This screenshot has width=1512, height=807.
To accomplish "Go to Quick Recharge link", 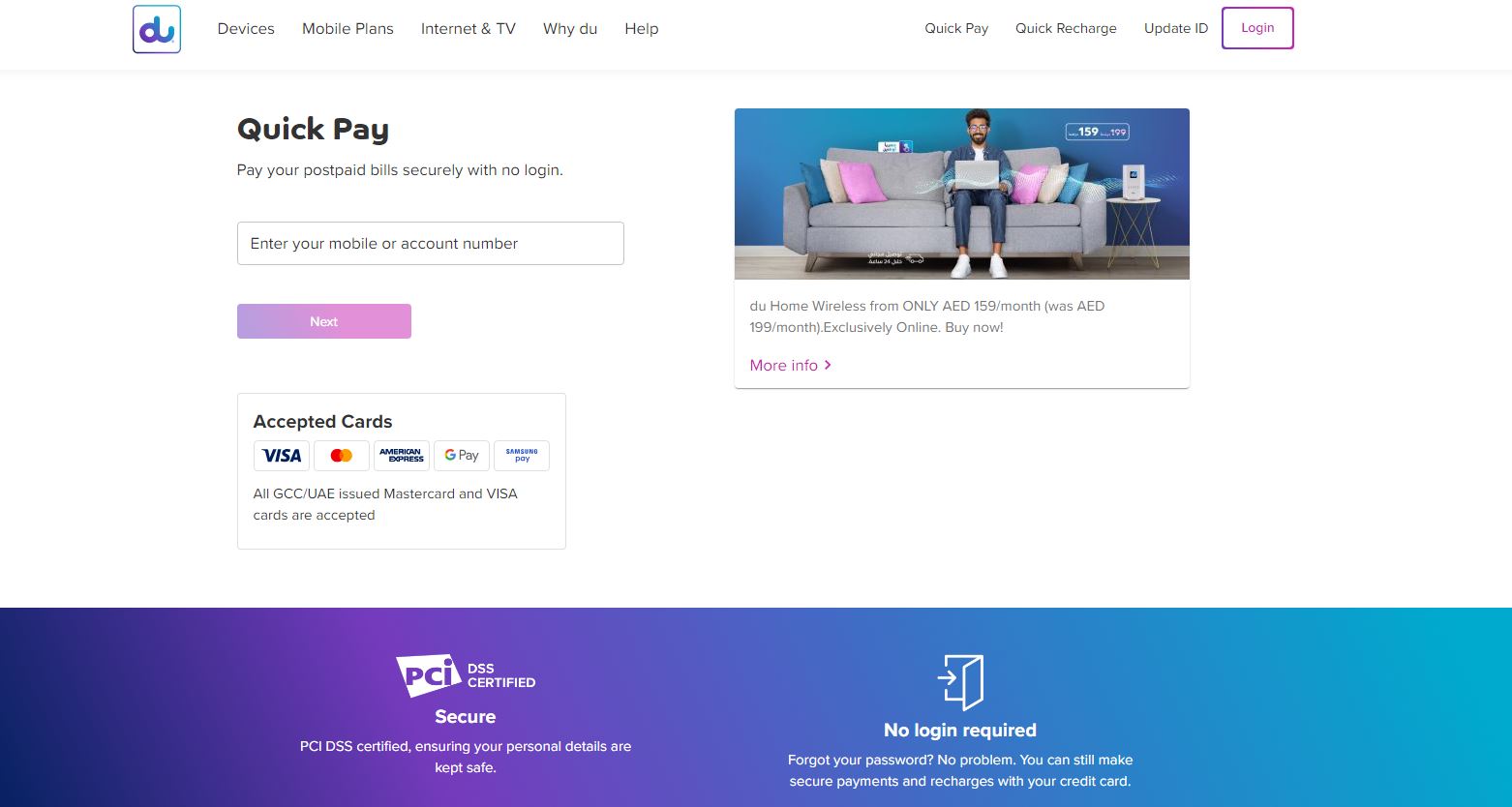I will click(1066, 28).
